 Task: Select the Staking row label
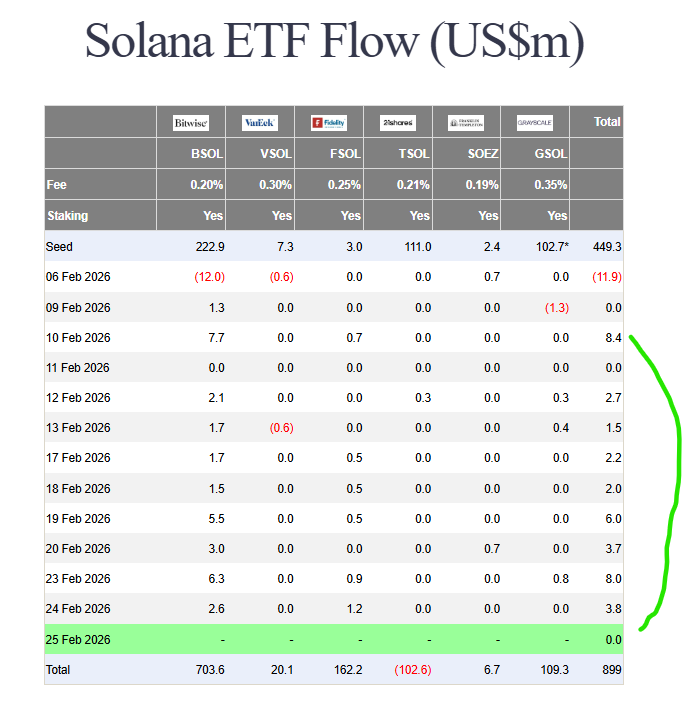(67, 216)
